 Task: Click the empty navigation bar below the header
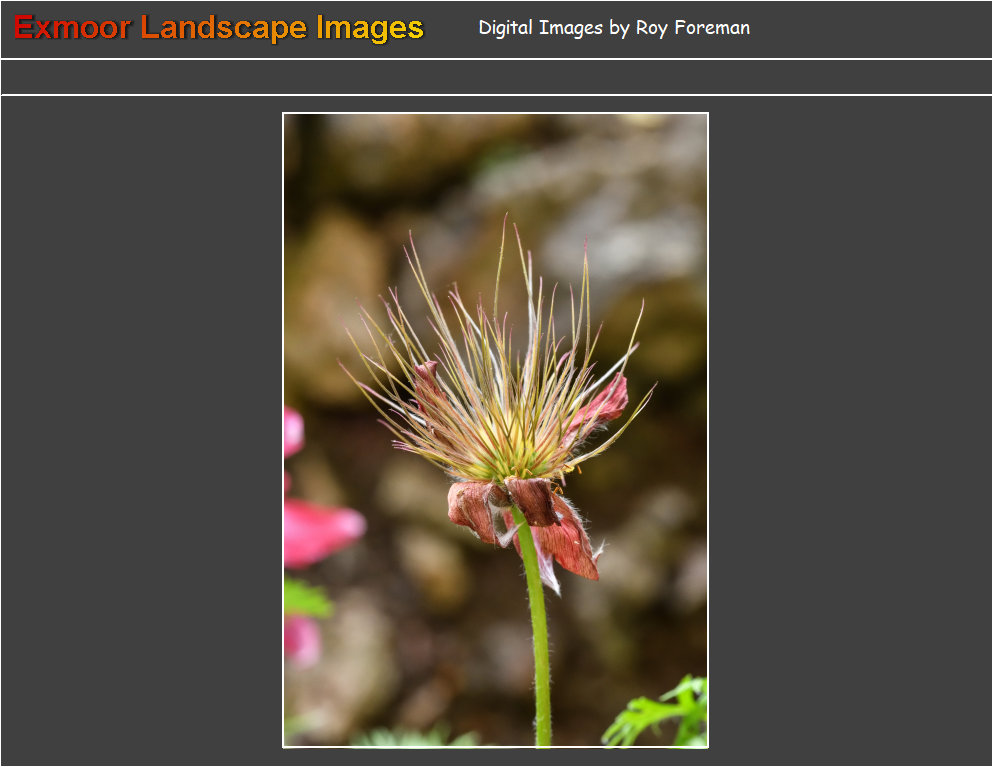(x=496, y=77)
